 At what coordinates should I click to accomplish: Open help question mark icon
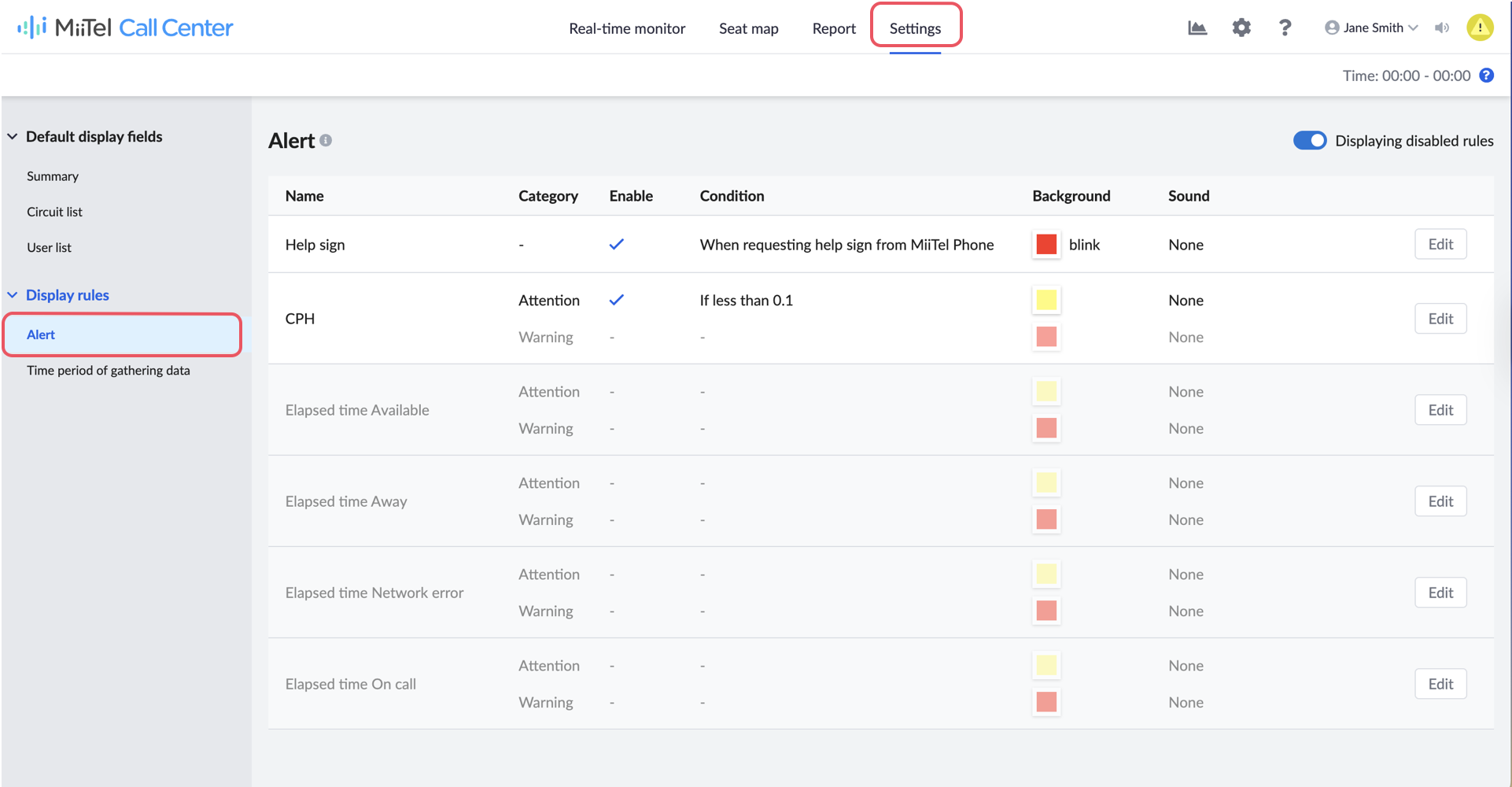[x=1285, y=28]
